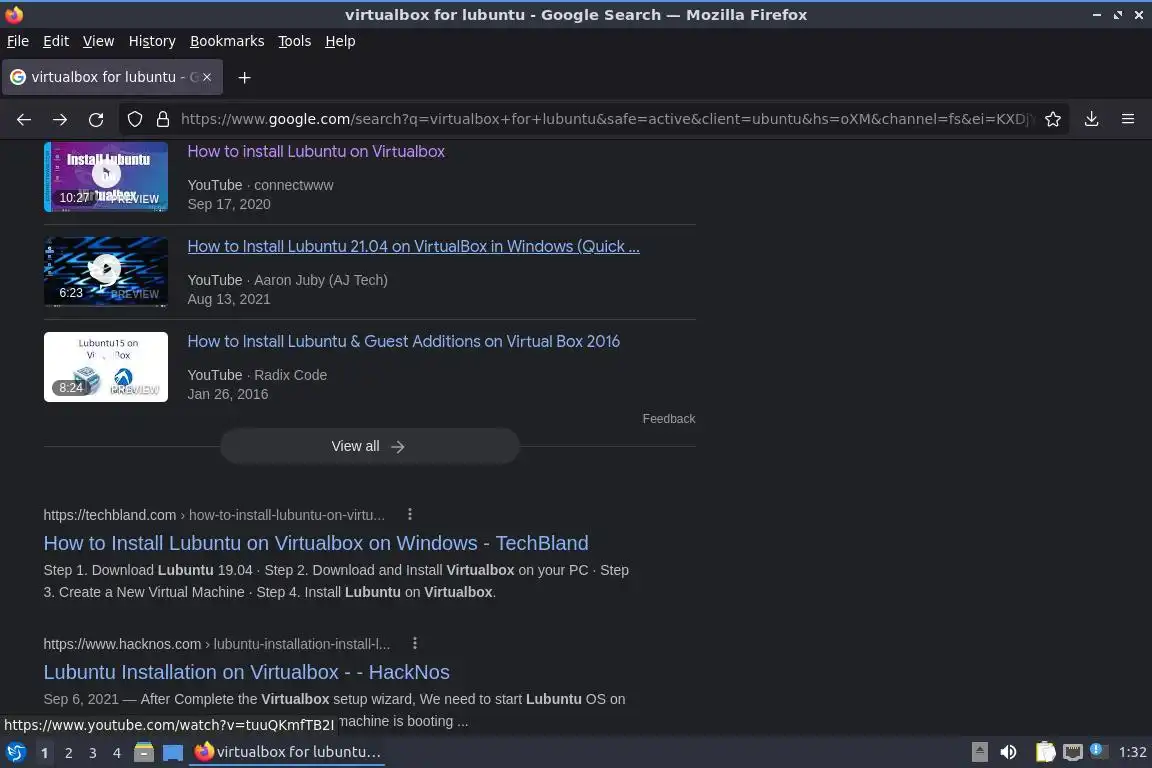Click 'YouTube · Aaron Juby (AJ Tech)' source text
This screenshot has width=1152, height=768.
click(287, 280)
